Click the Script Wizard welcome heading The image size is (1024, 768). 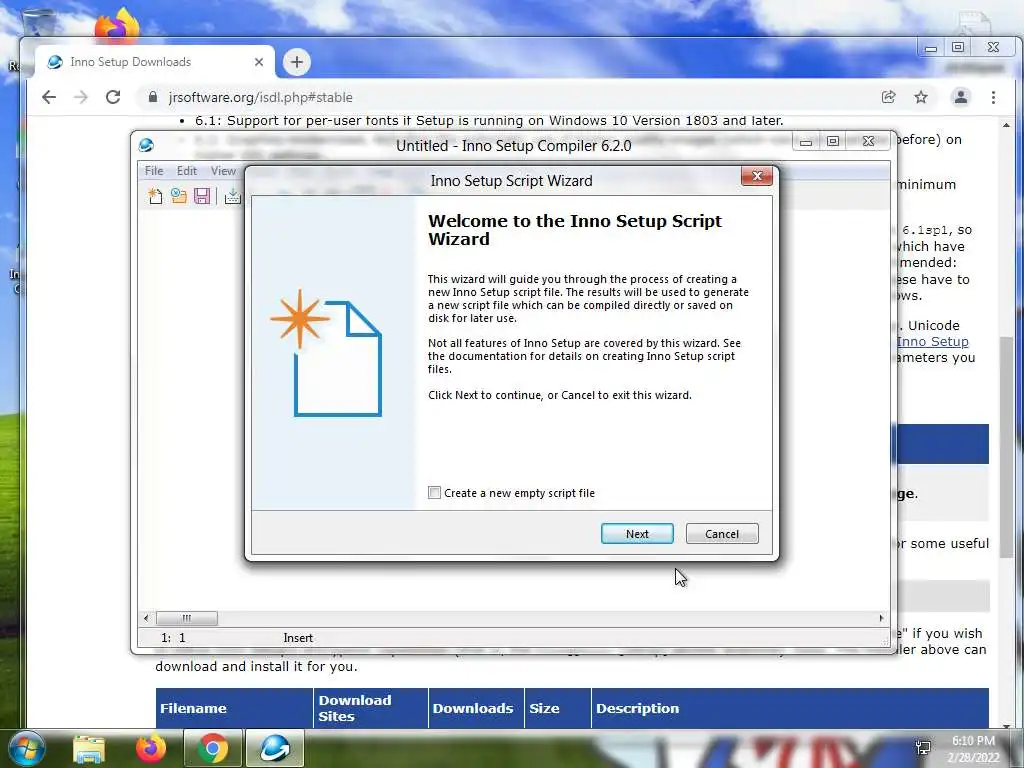575,230
